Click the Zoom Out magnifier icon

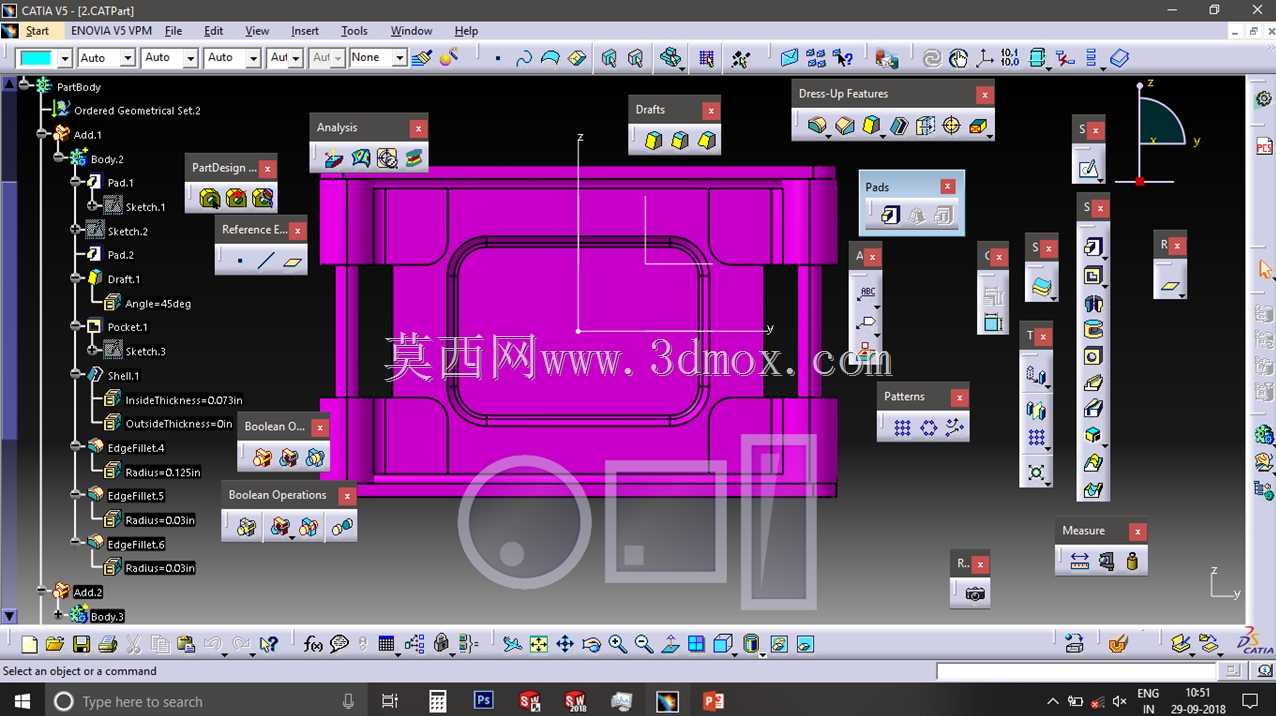coord(643,644)
